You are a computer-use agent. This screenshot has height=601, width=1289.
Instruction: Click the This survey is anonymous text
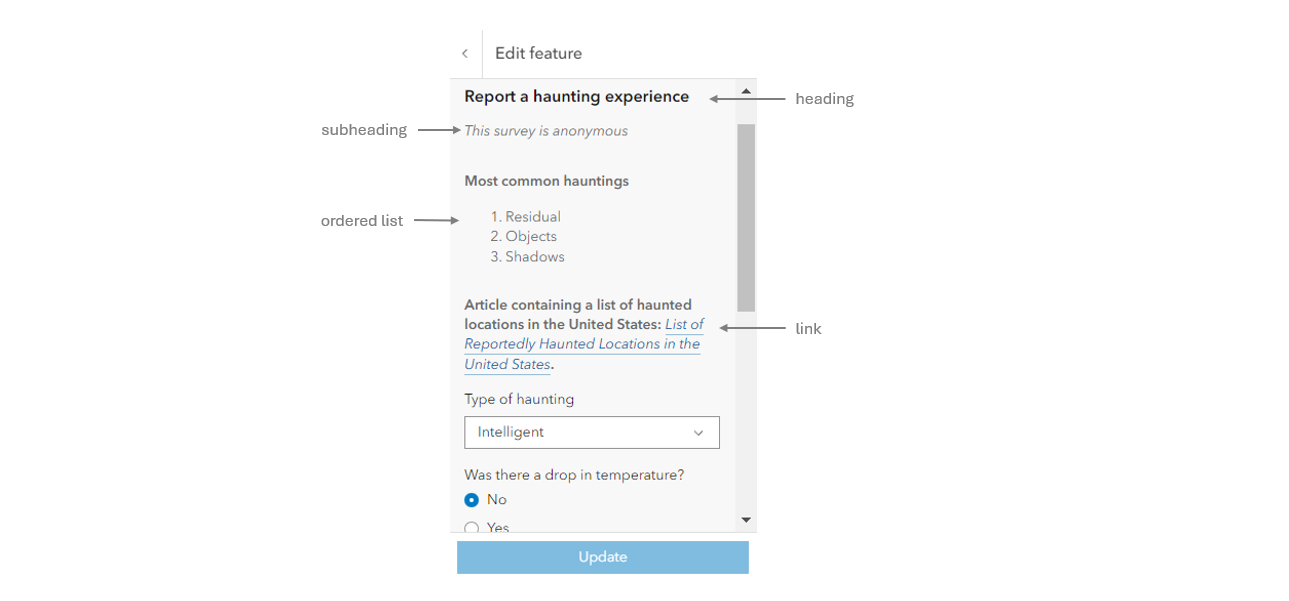546,131
